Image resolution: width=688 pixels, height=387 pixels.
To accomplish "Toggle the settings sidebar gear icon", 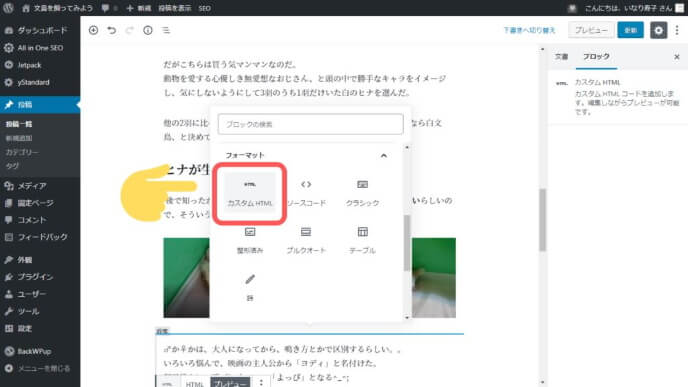I will [x=658, y=30].
